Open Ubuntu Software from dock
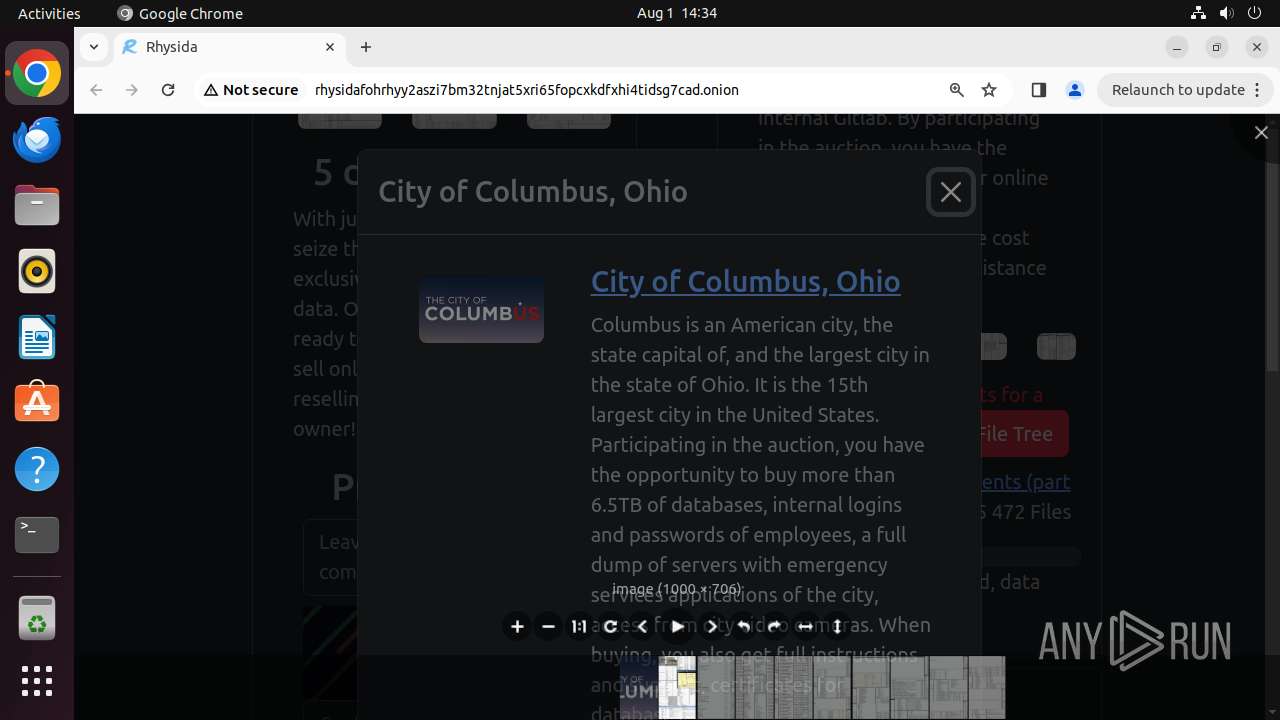 click(x=37, y=404)
